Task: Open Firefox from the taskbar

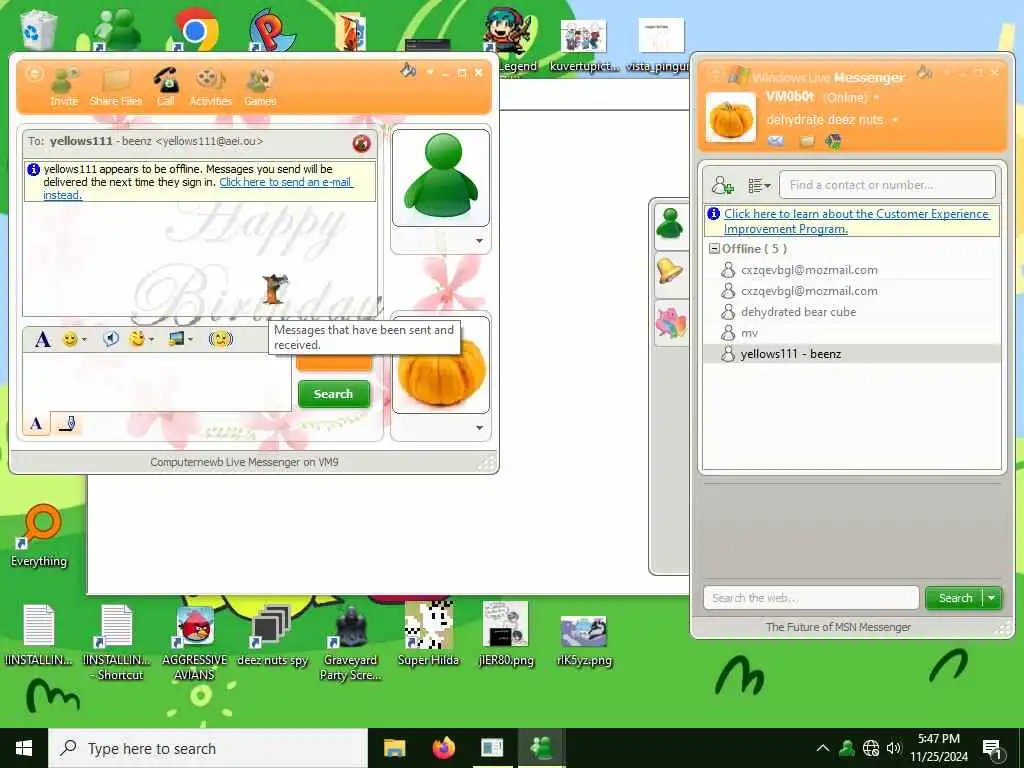Action: [444, 748]
